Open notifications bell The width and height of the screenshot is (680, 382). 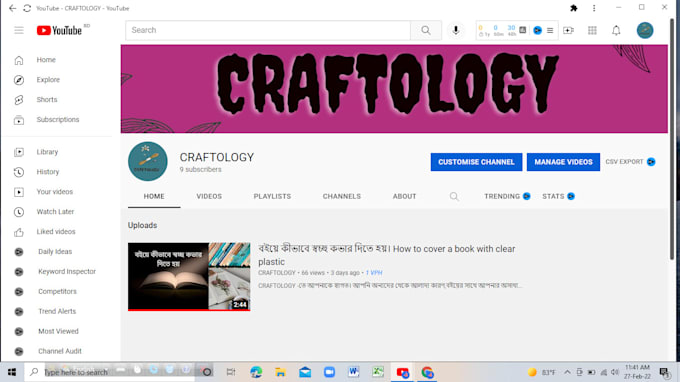coord(616,30)
